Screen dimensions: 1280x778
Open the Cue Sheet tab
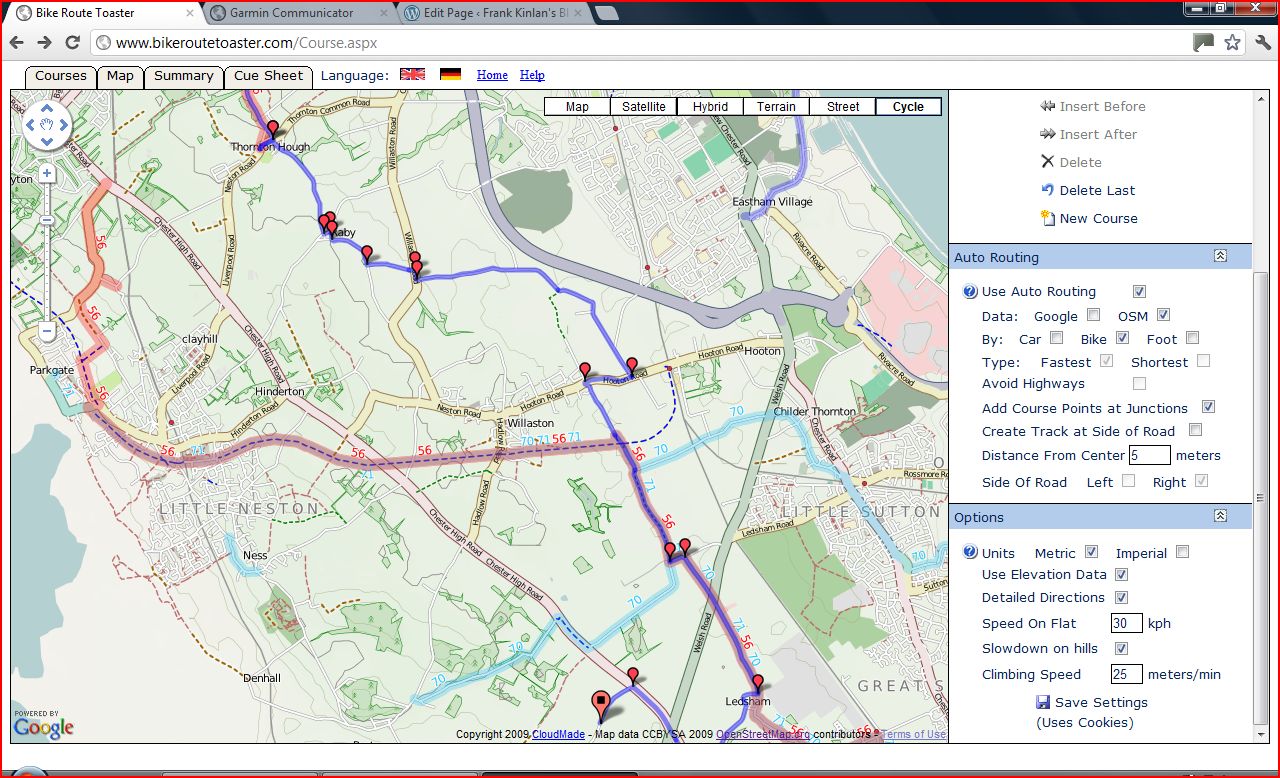click(x=268, y=76)
